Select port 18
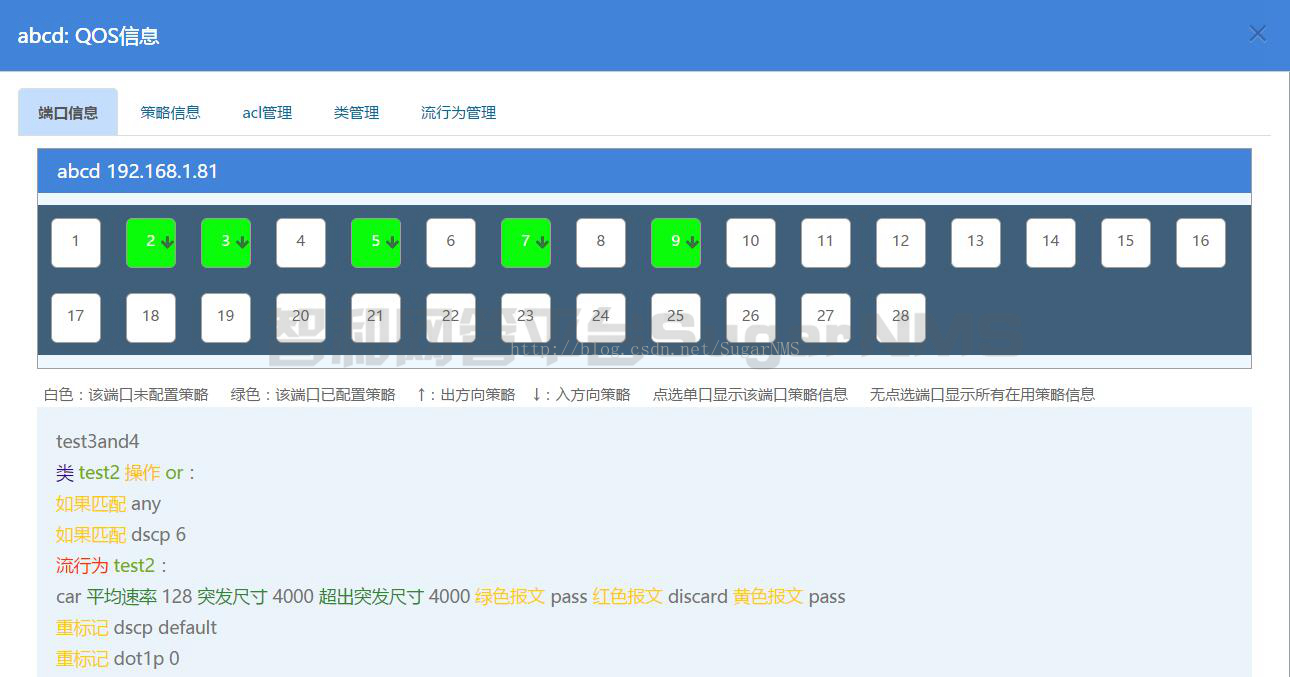Viewport: 1290px width, 677px height. pos(151,318)
